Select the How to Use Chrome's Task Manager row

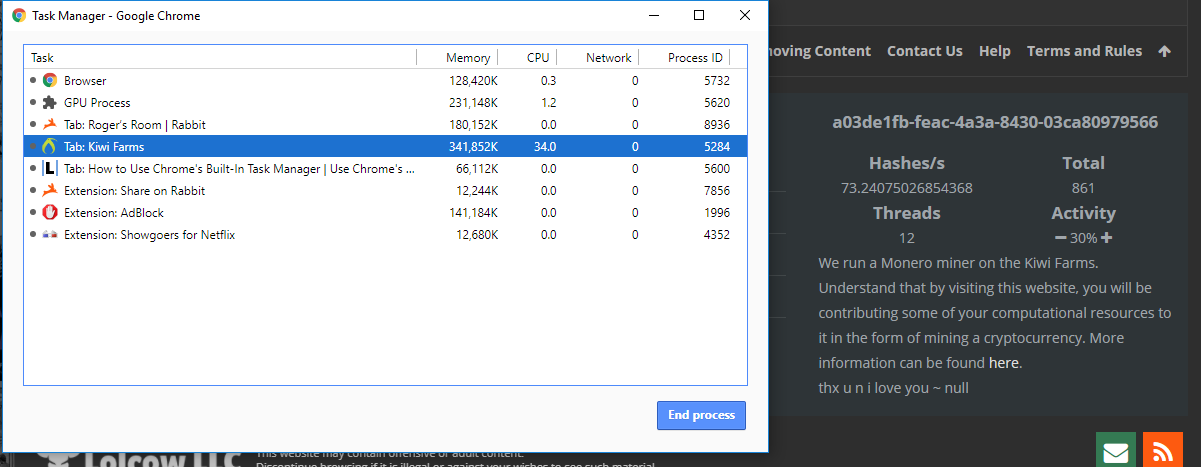385,169
